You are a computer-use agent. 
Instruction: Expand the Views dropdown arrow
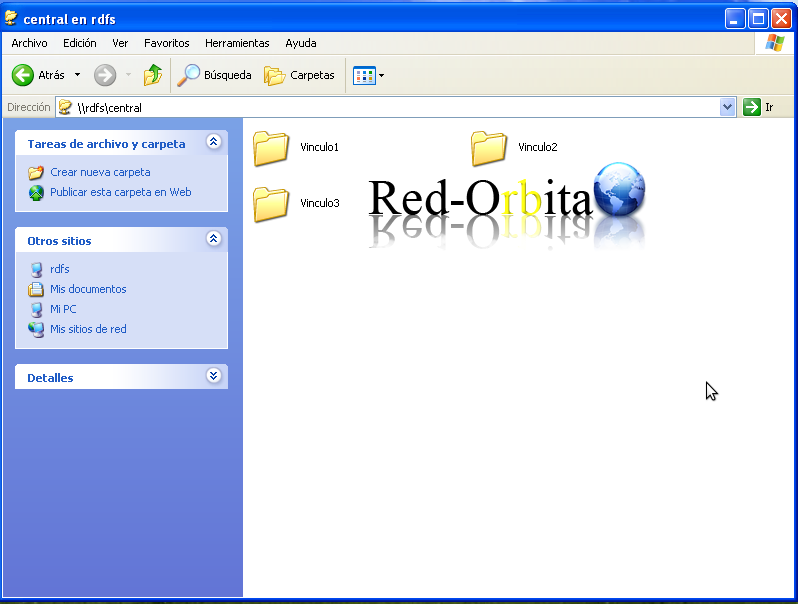382,75
